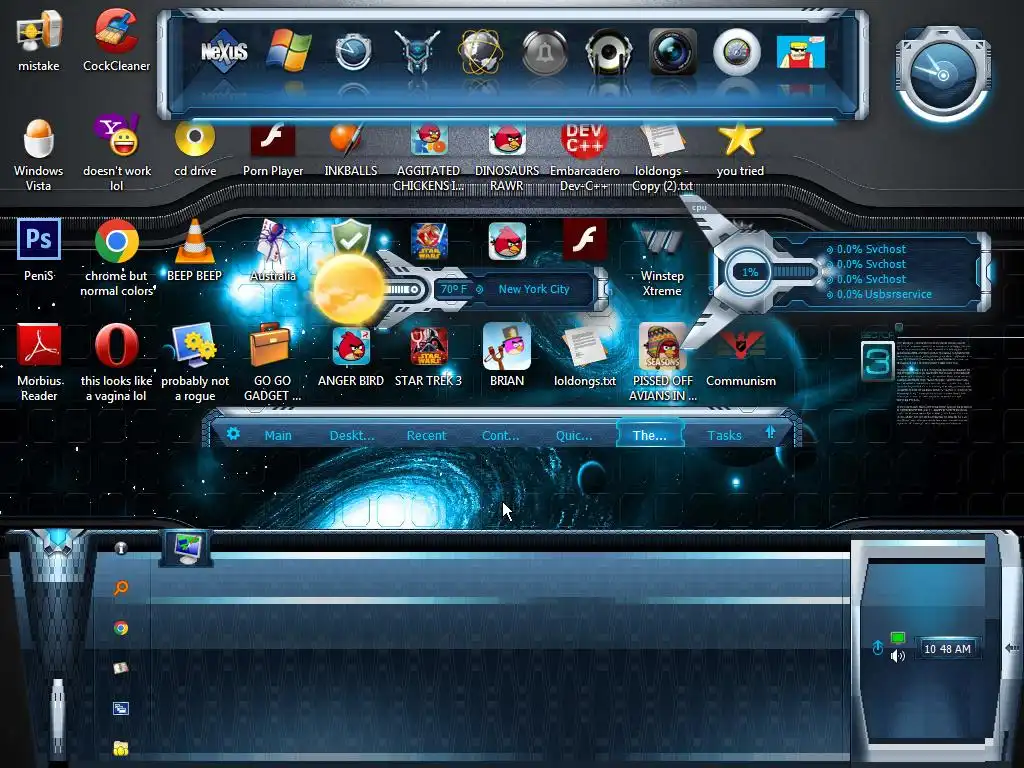Viewport: 1024px width, 768px height.
Task: Launch the Opera 'this looks like' icon
Action: point(117,362)
